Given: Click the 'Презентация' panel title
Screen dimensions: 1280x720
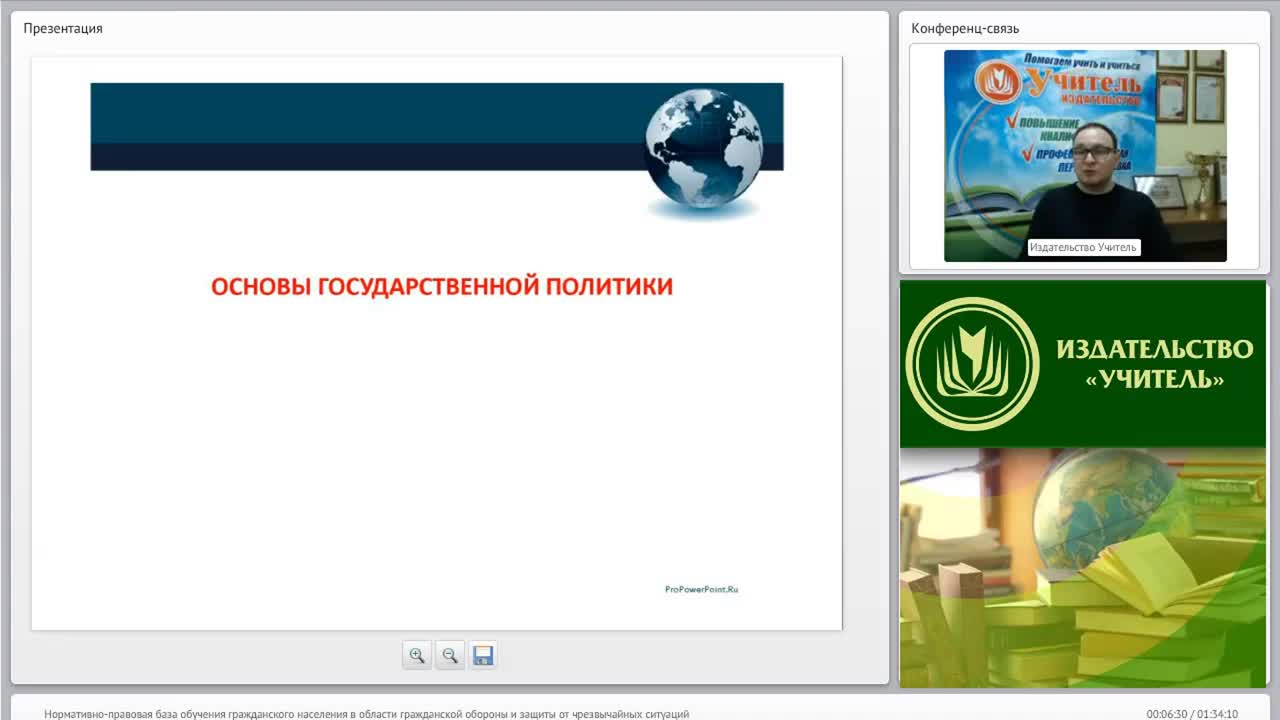Looking at the screenshot, I should point(63,28).
